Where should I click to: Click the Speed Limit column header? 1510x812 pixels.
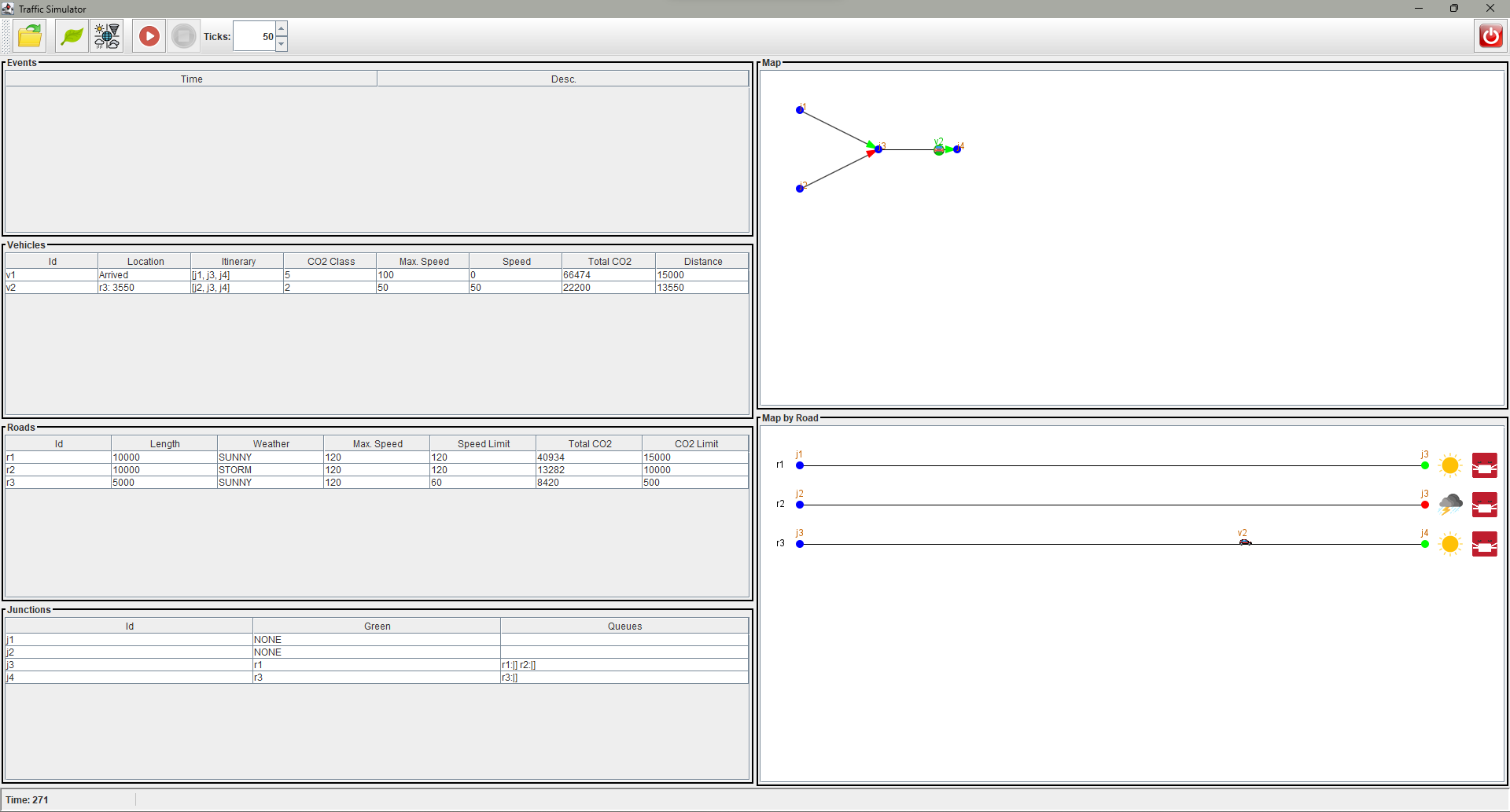pos(483,443)
